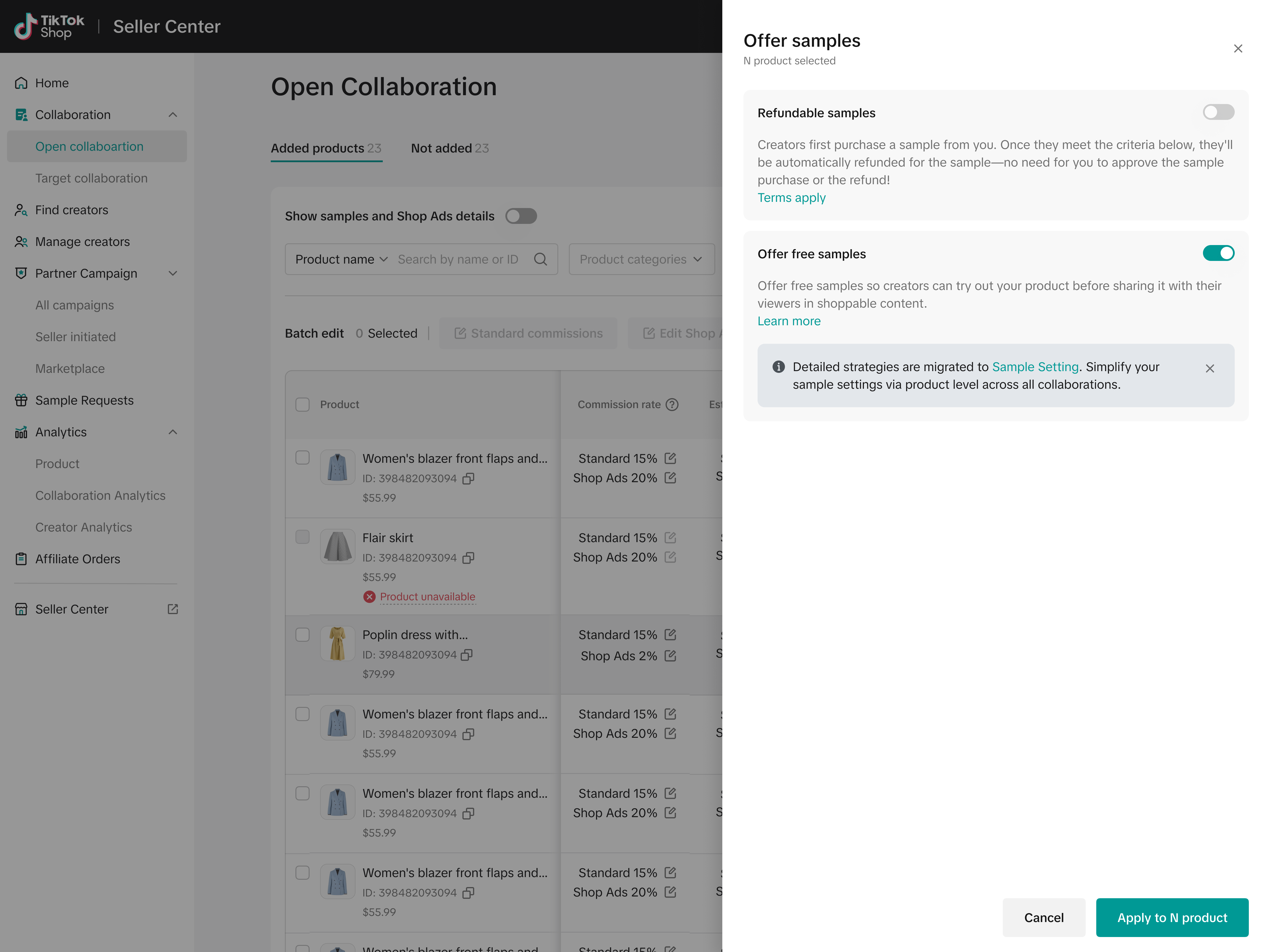Image resolution: width=1270 pixels, height=952 pixels.
Task: Open the Flair skirt thumbnail
Action: click(337, 546)
